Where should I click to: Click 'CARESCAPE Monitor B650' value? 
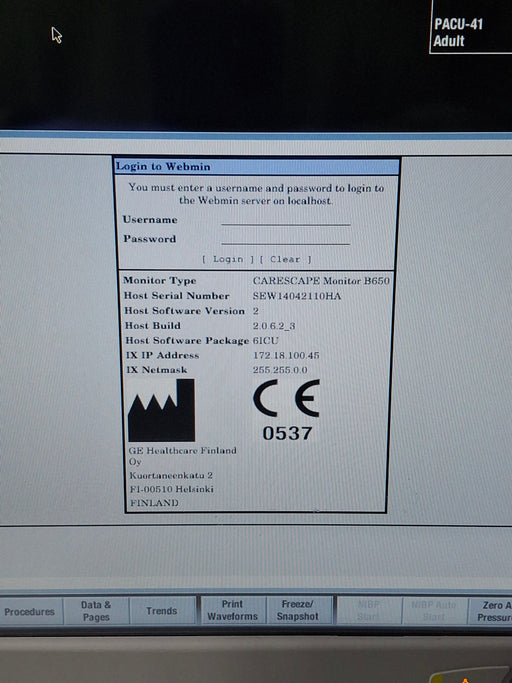[x=321, y=281]
